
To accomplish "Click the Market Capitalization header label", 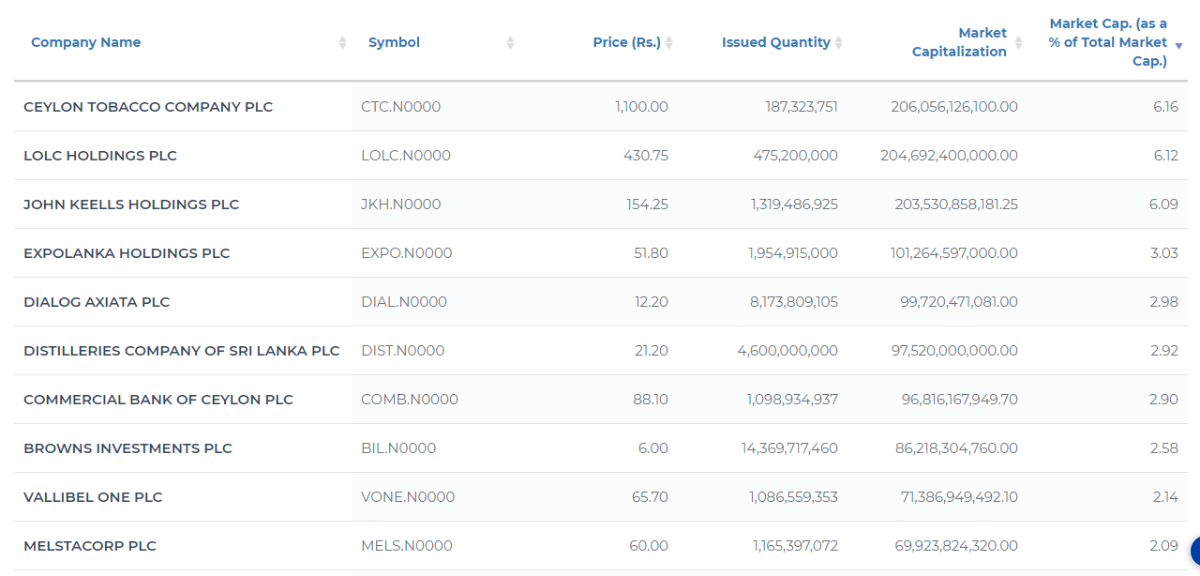I will click(959, 42).
